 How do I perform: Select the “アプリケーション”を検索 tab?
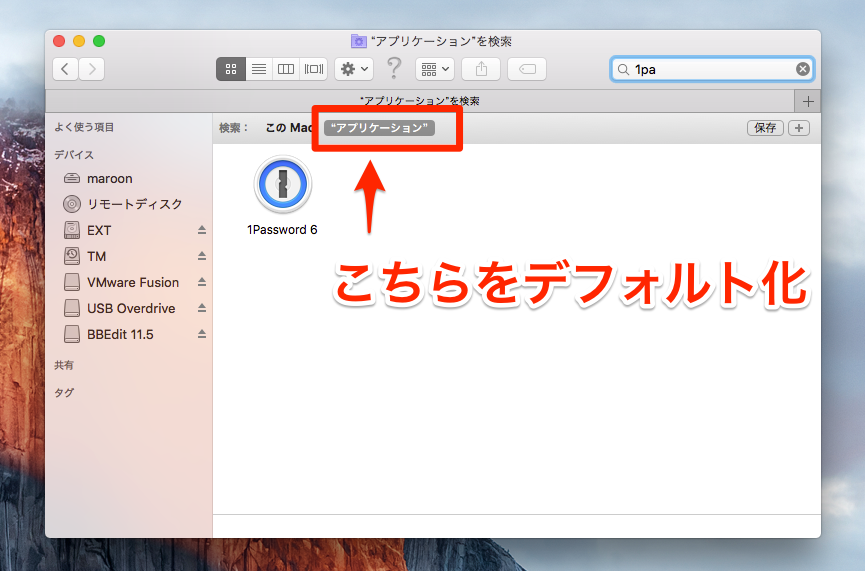pyautogui.click(x=419, y=101)
